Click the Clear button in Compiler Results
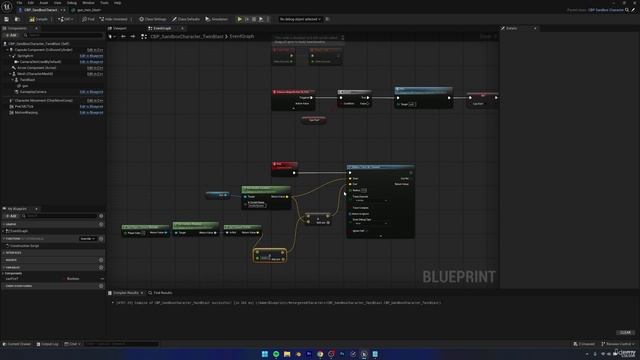The width and height of the screenshot is (640, 360). point(626,333)
